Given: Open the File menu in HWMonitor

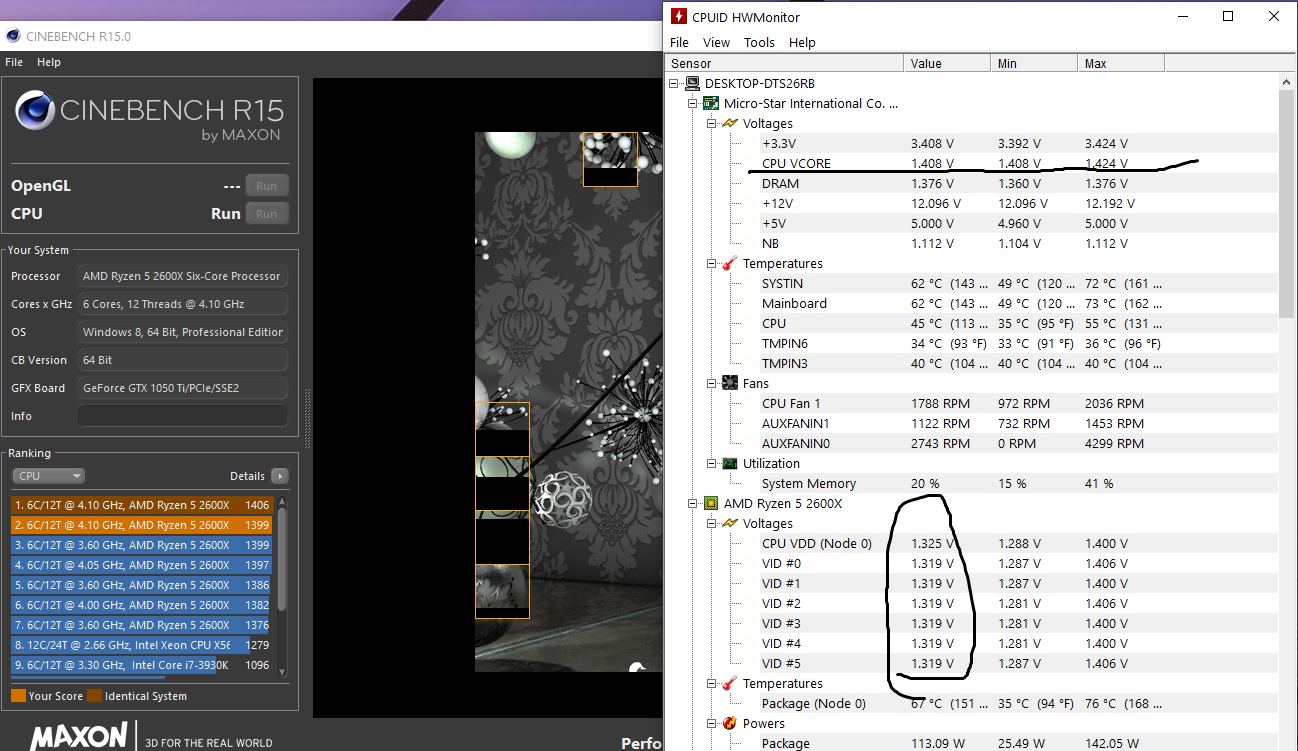Looking at the screenshot, I should [x=679, y=42].
